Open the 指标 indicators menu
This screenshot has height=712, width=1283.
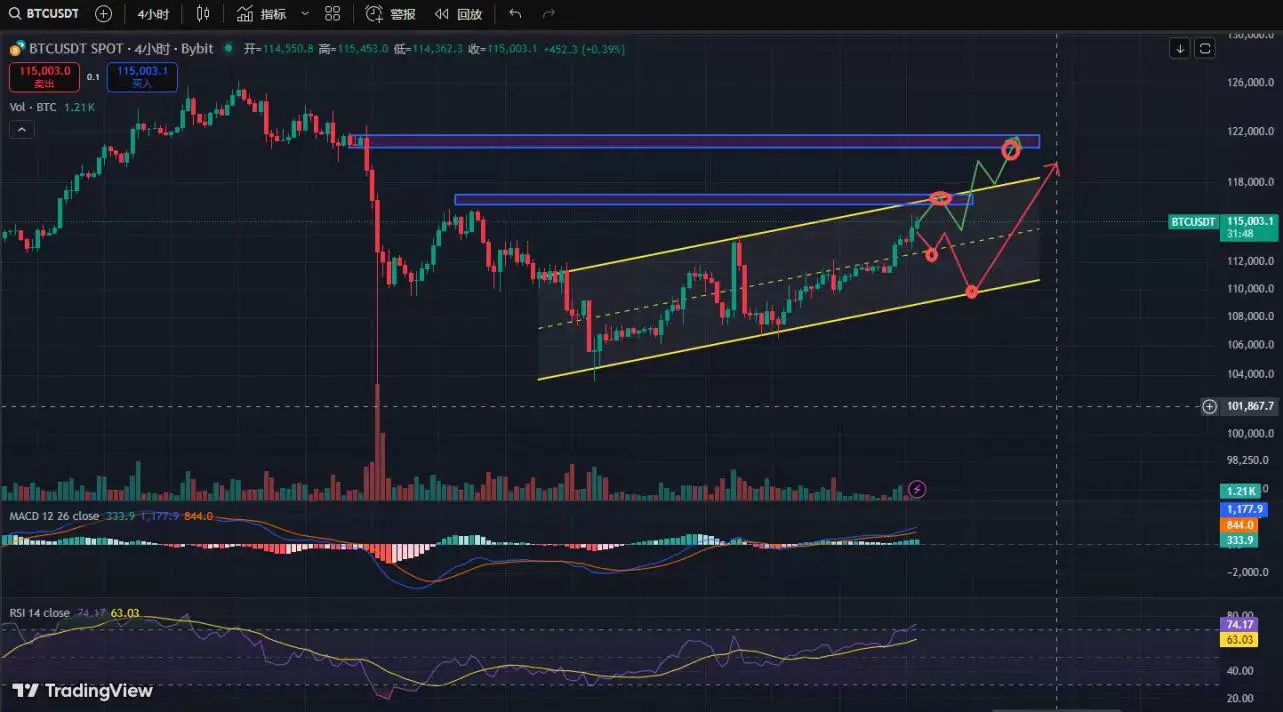262,14
